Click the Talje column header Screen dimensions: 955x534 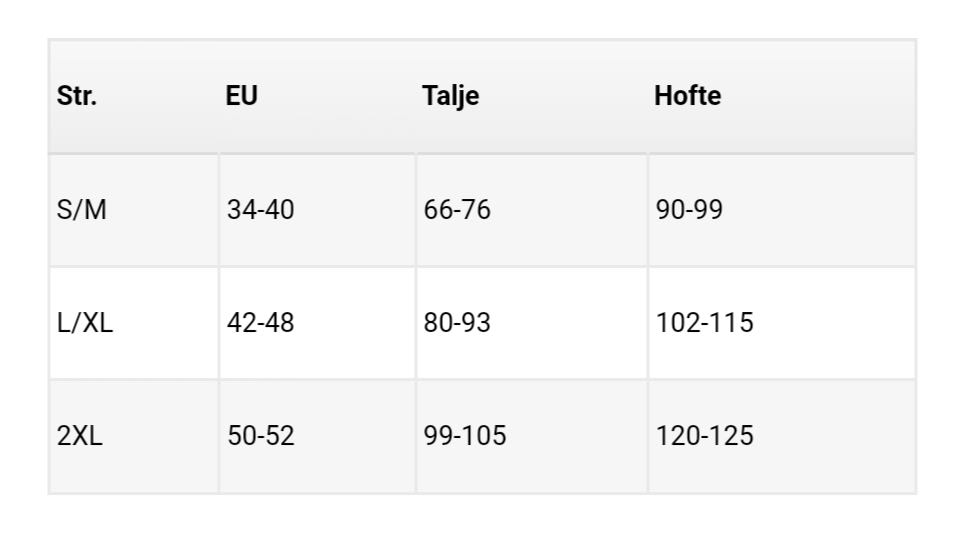(x=450, y=96)
